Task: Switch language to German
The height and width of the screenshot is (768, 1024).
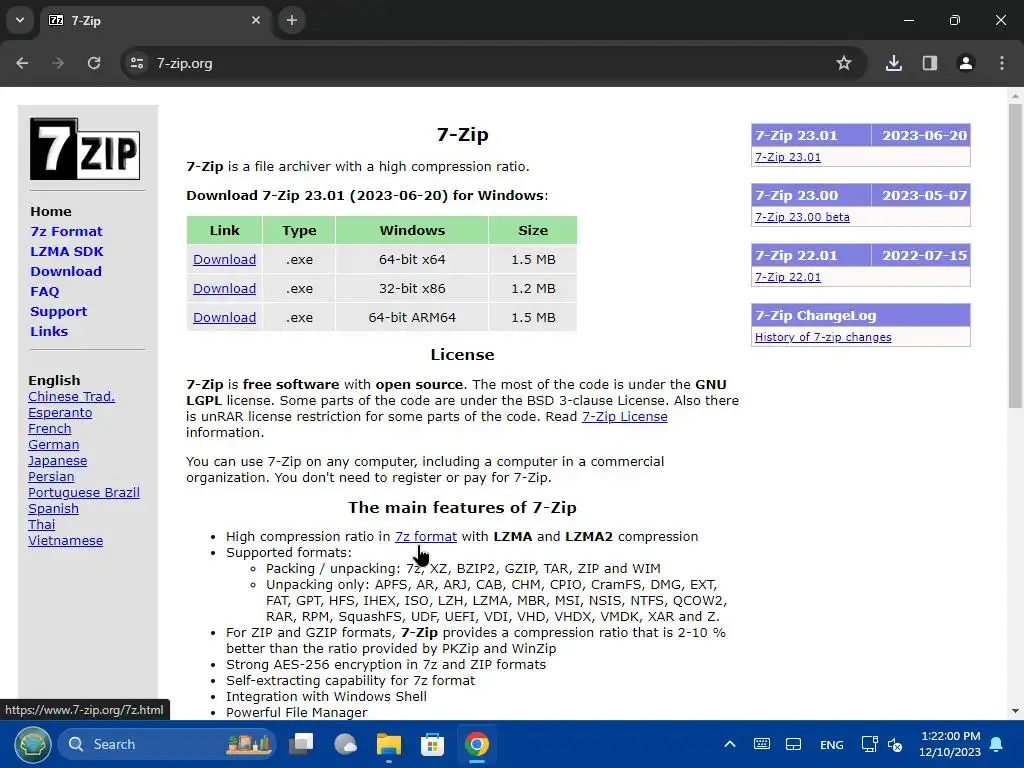Action: pyautogui.click(x=54, y=445)
